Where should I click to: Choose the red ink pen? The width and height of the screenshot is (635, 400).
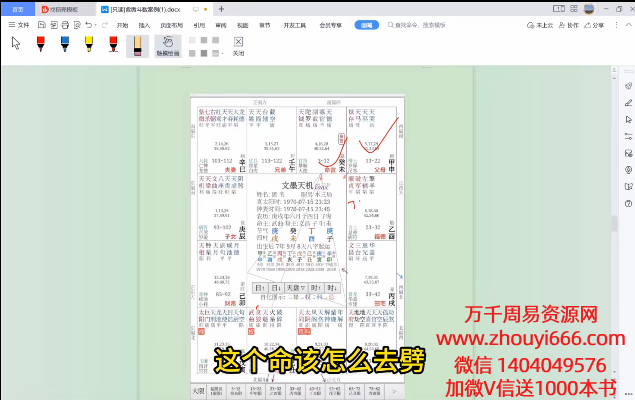40,44
